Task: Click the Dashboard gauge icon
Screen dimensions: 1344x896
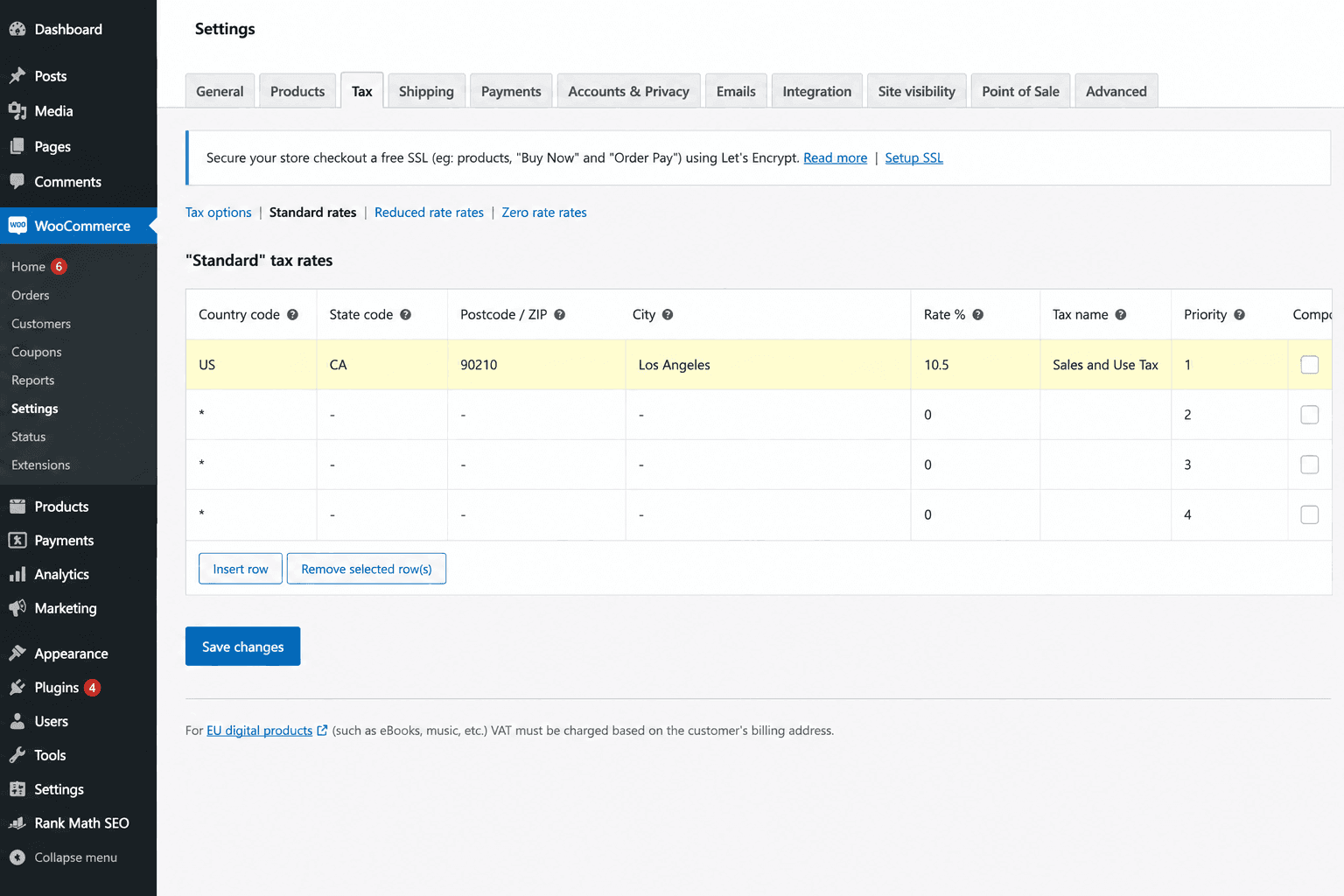Action: coord(17,29)
